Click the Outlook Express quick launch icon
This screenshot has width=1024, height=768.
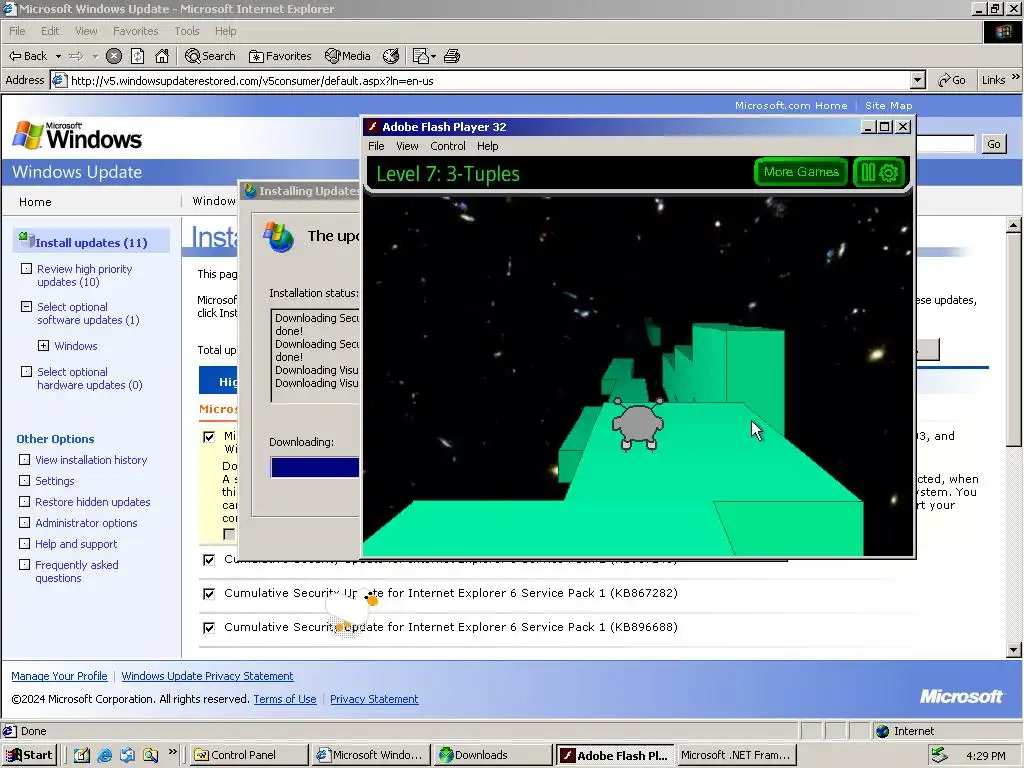[x=127, y=755]
